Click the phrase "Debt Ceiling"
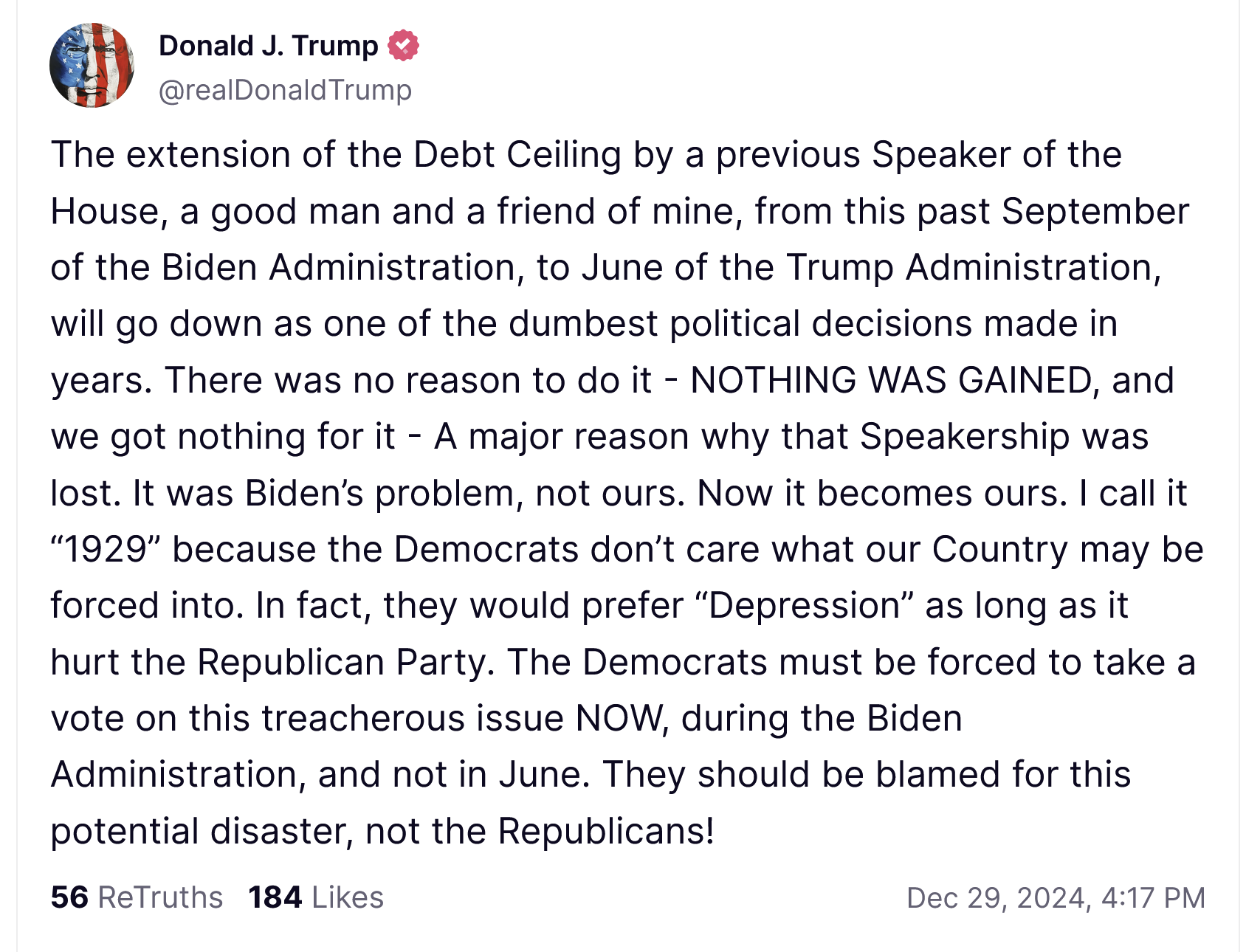Image resolution: width=1246 pixels, height=952 pixels. click(x=517, y=155)
